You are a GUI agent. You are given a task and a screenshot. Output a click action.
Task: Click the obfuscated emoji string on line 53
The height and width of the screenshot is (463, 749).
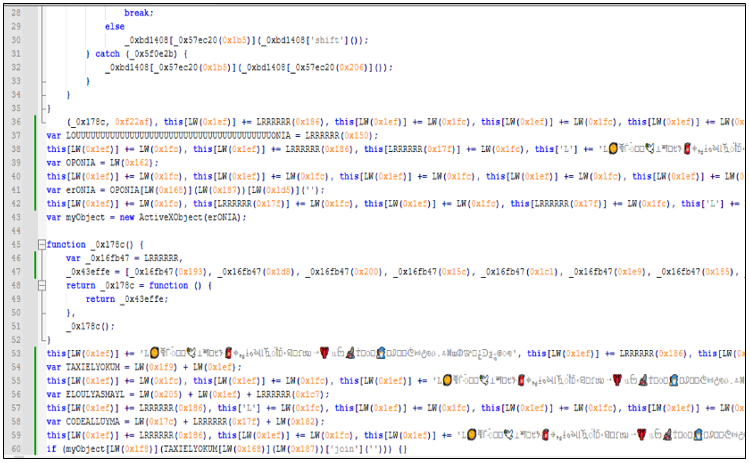(329, 354)
